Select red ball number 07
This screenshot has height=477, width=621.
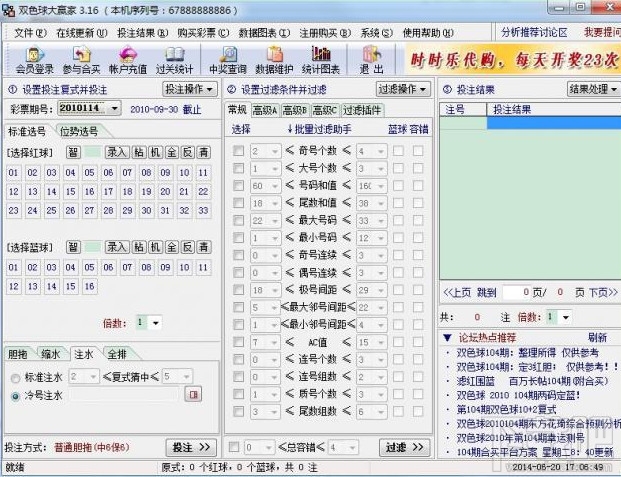coord(127,173)
